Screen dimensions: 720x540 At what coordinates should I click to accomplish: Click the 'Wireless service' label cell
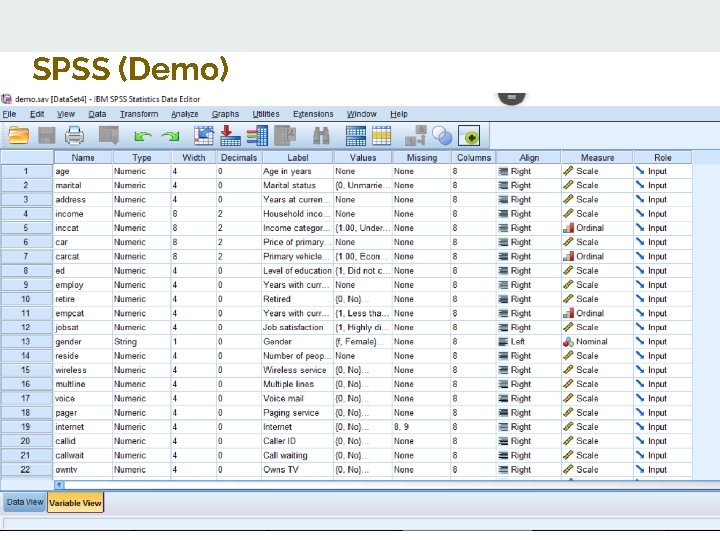(x=298, y=370)
